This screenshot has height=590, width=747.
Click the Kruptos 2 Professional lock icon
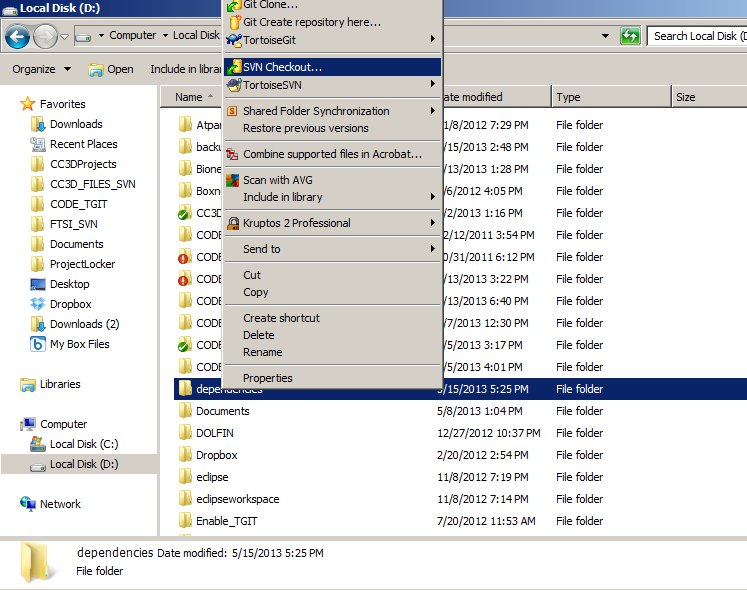click(233, 223)
